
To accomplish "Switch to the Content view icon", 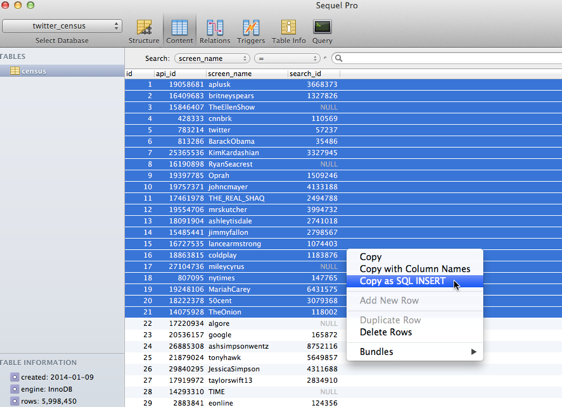I will click(x=179, y=27).
